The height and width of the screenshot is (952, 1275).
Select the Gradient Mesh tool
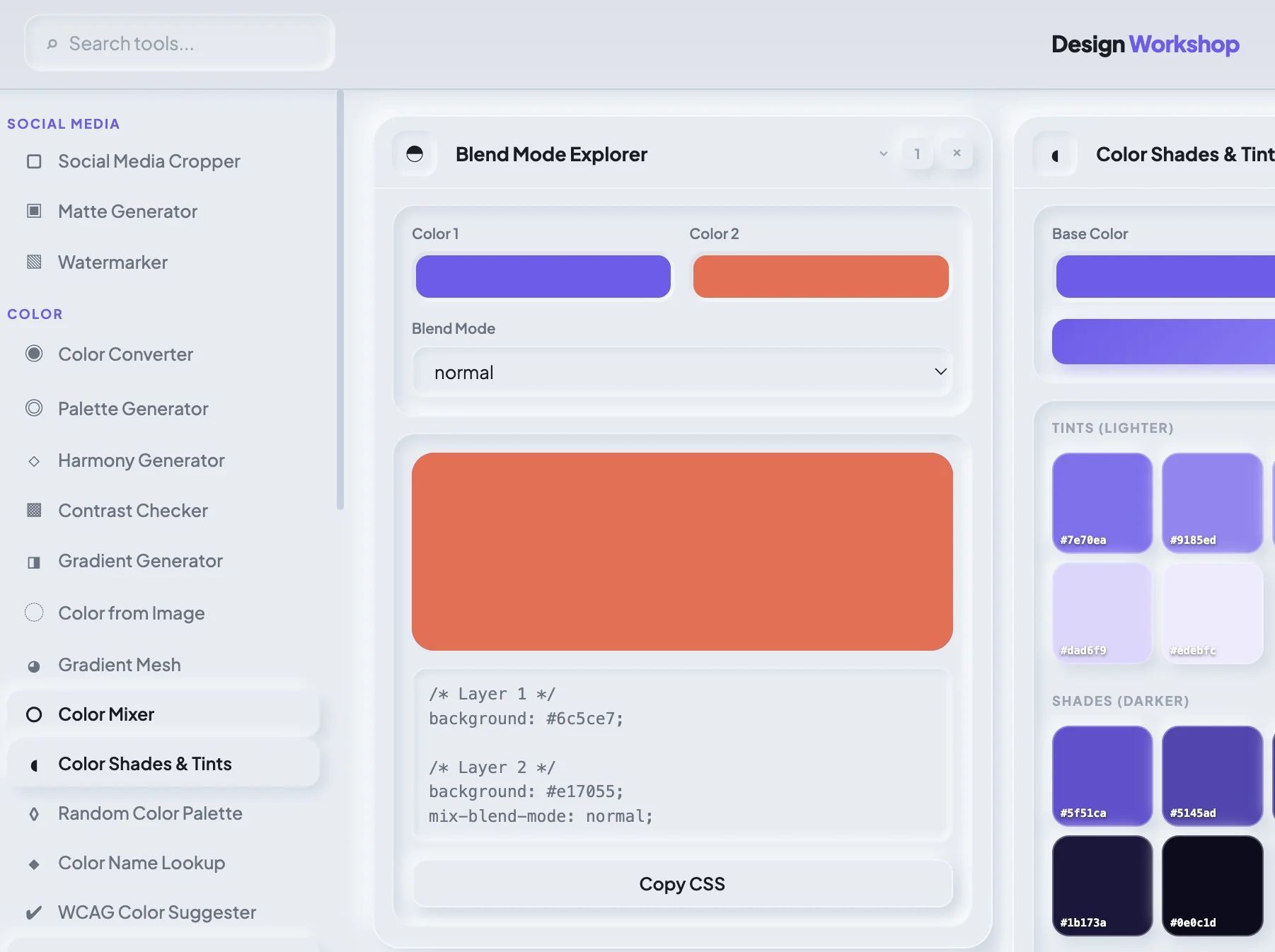click(x=119, y=664)
